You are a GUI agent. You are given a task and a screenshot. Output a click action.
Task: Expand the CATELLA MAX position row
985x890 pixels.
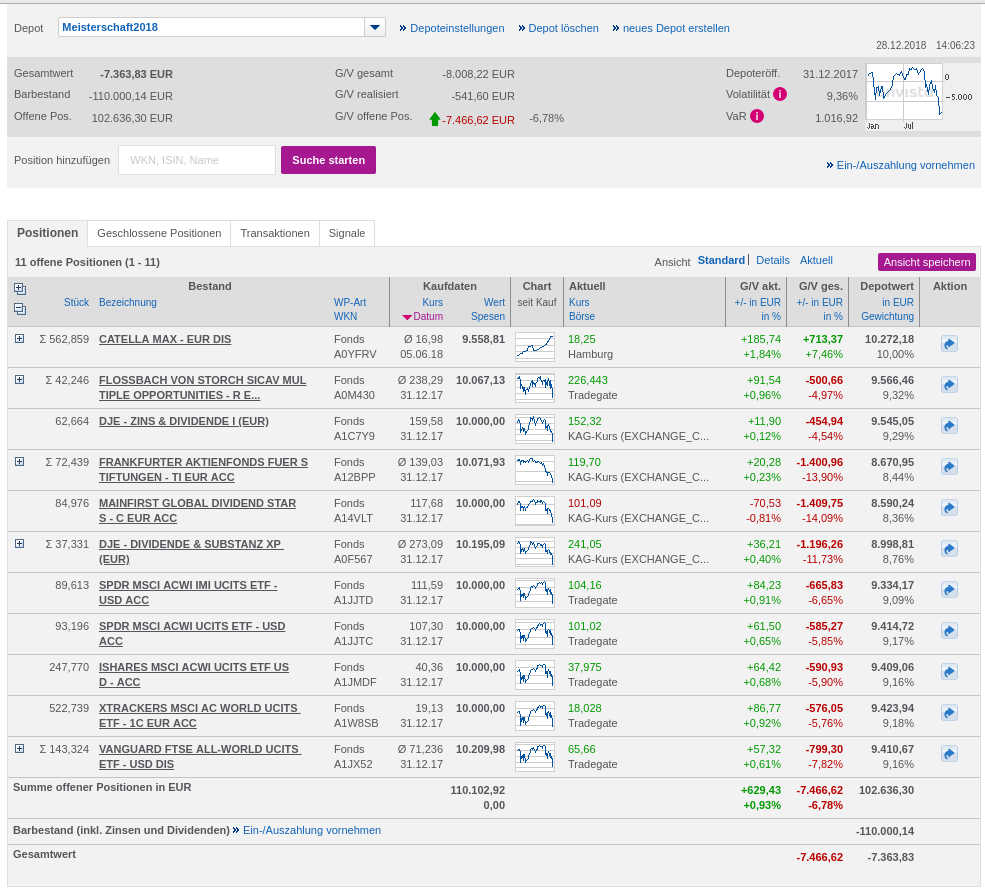[x=19, y=339]
